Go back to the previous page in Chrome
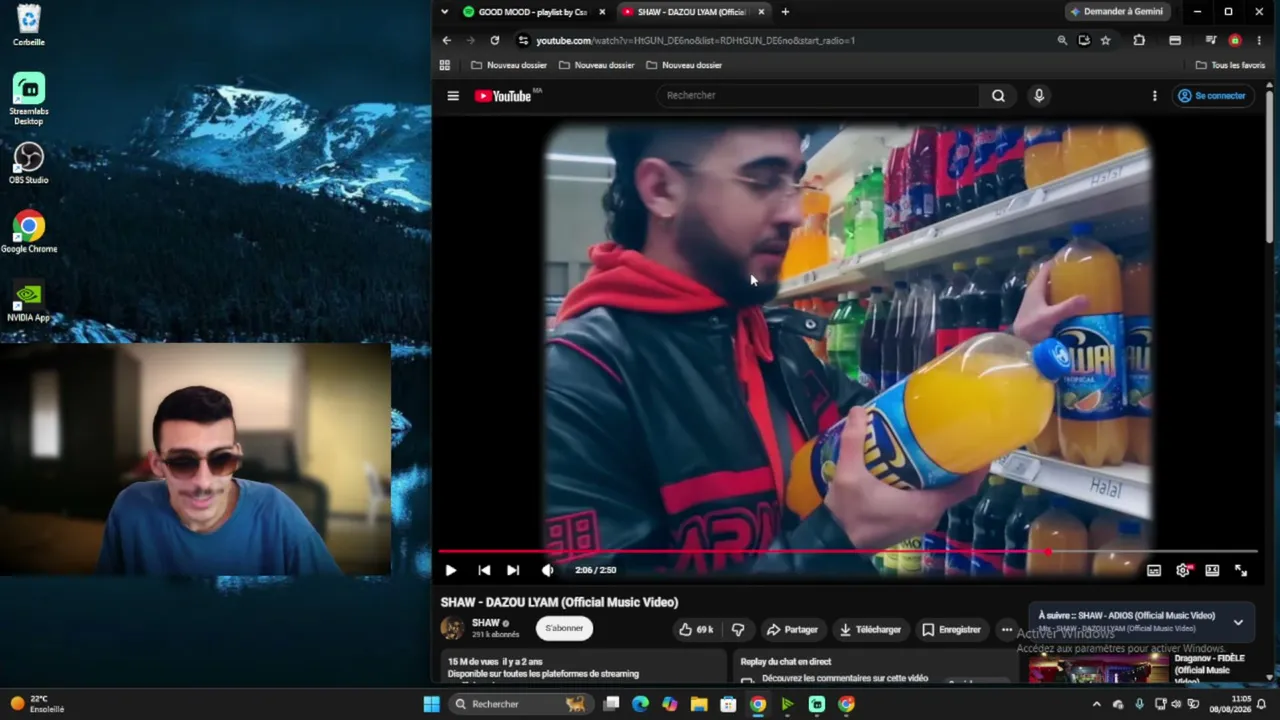1280x720 pixels. pyautogui.click(x=447, y=40)
